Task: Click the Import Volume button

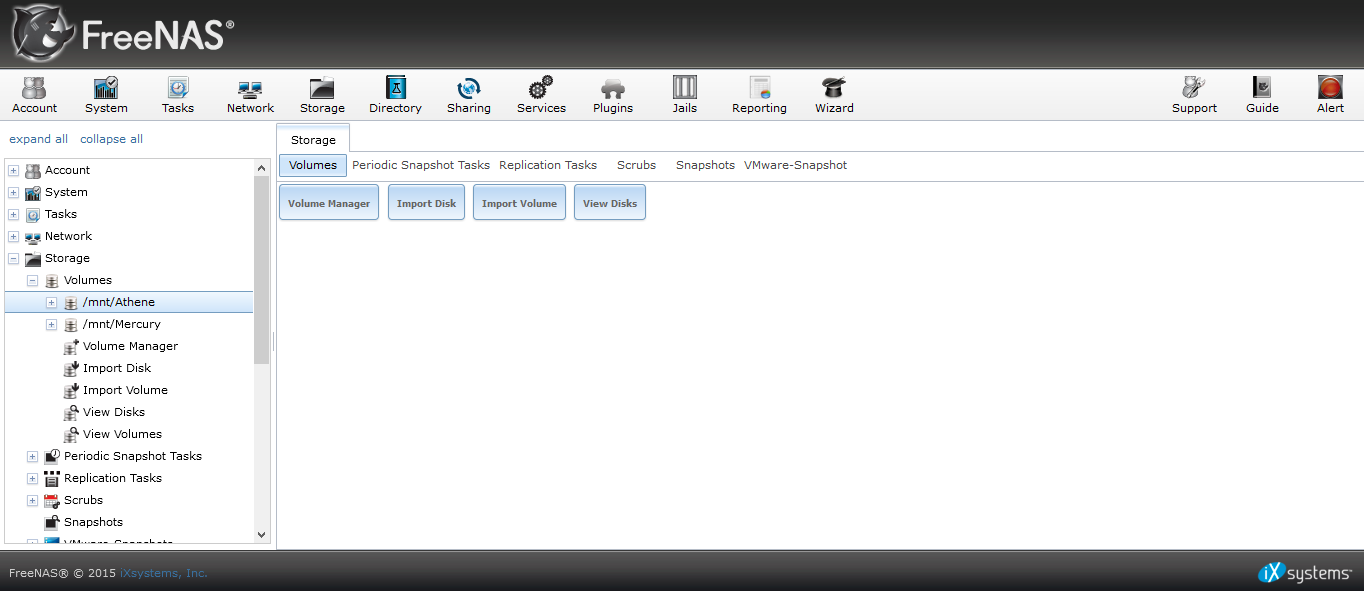Action: (519, 203)
